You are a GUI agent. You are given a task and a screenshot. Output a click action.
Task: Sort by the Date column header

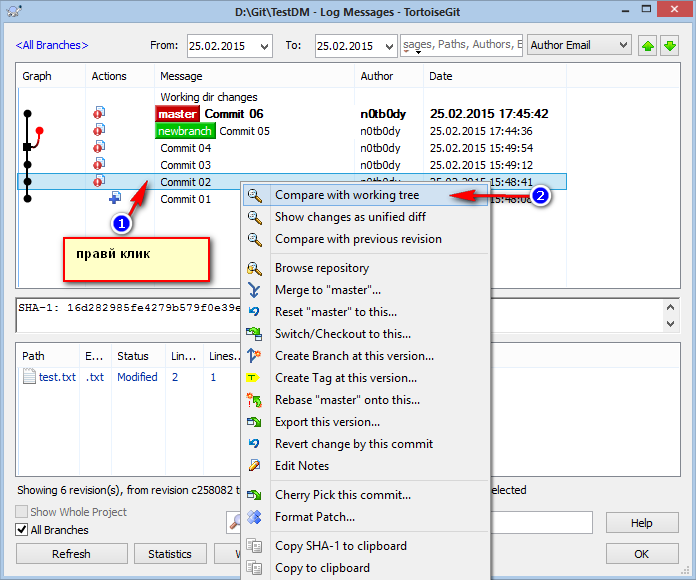point(495,76)
